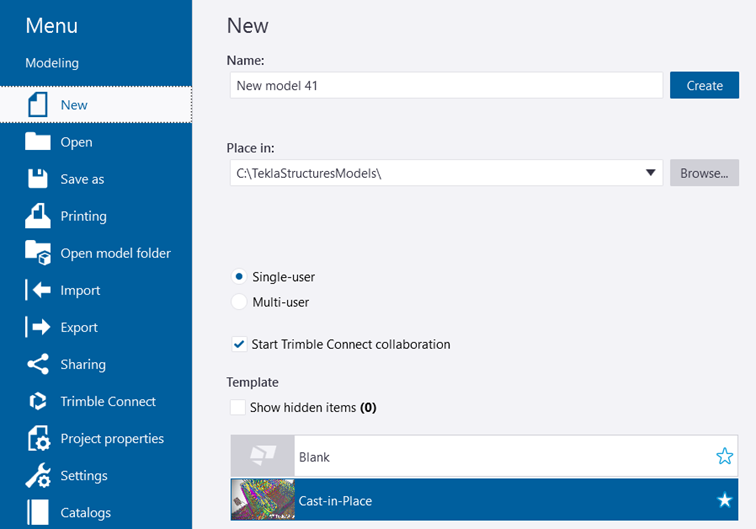Open the Settings menu item
756x529 pixels.
point(84,476)
